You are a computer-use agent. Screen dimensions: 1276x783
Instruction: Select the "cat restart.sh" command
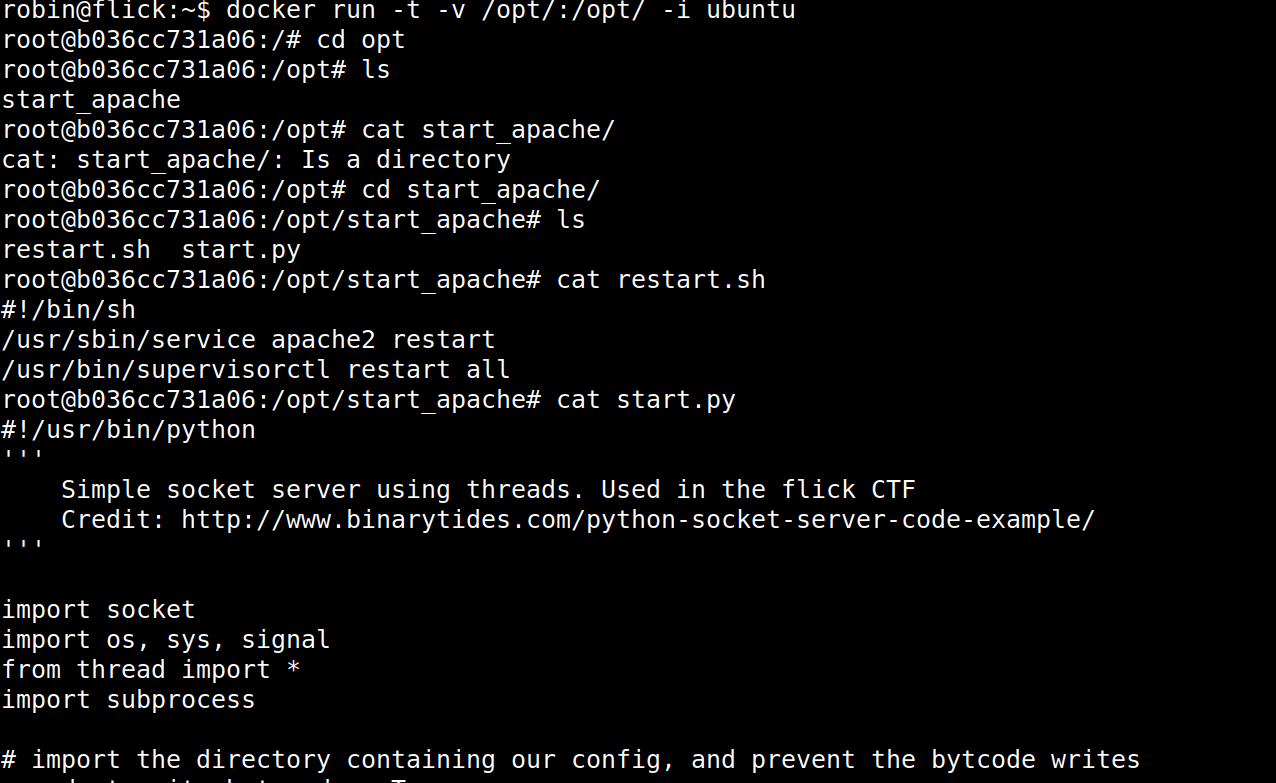pyautogui.click(x=661, y=280)
